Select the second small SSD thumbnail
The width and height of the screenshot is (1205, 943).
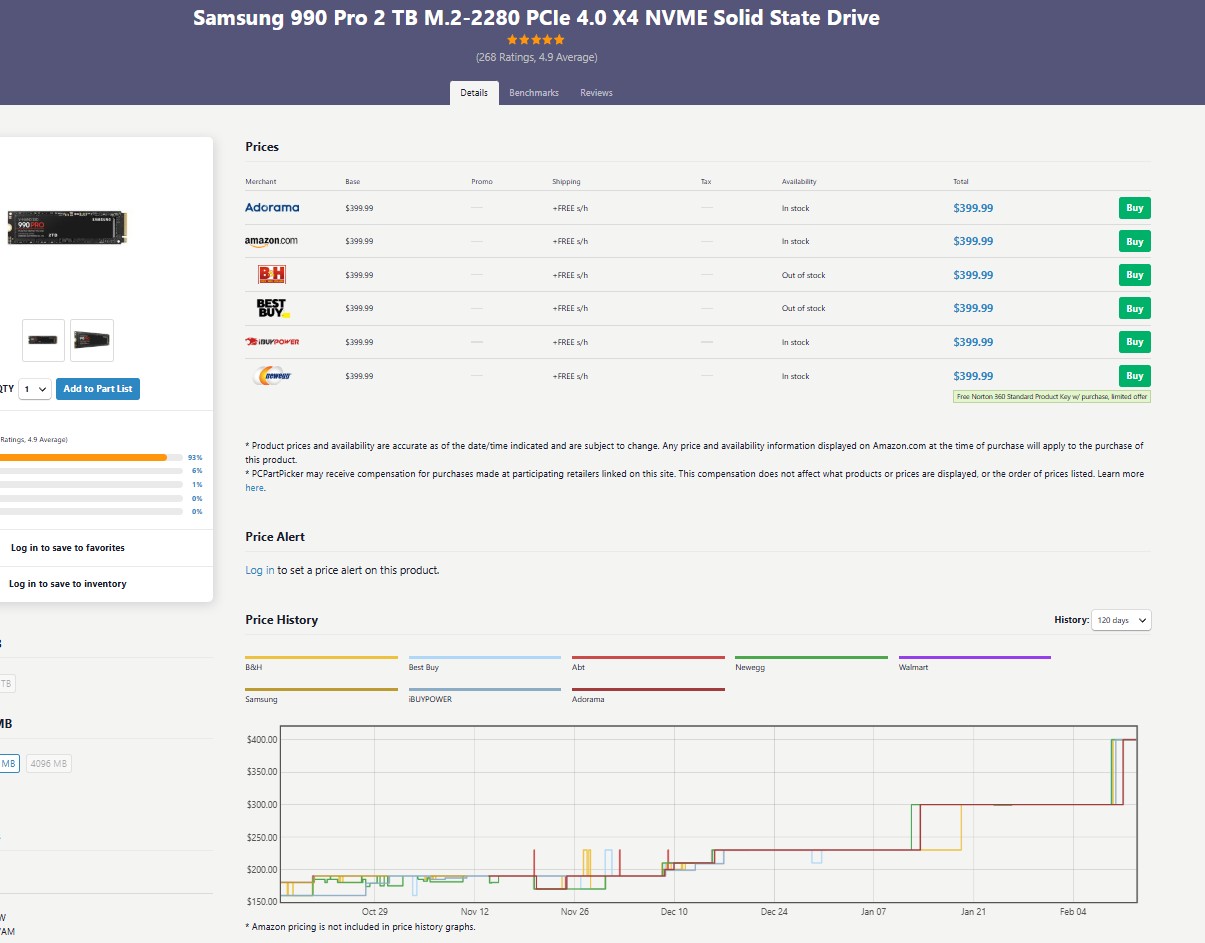(92, 340)
